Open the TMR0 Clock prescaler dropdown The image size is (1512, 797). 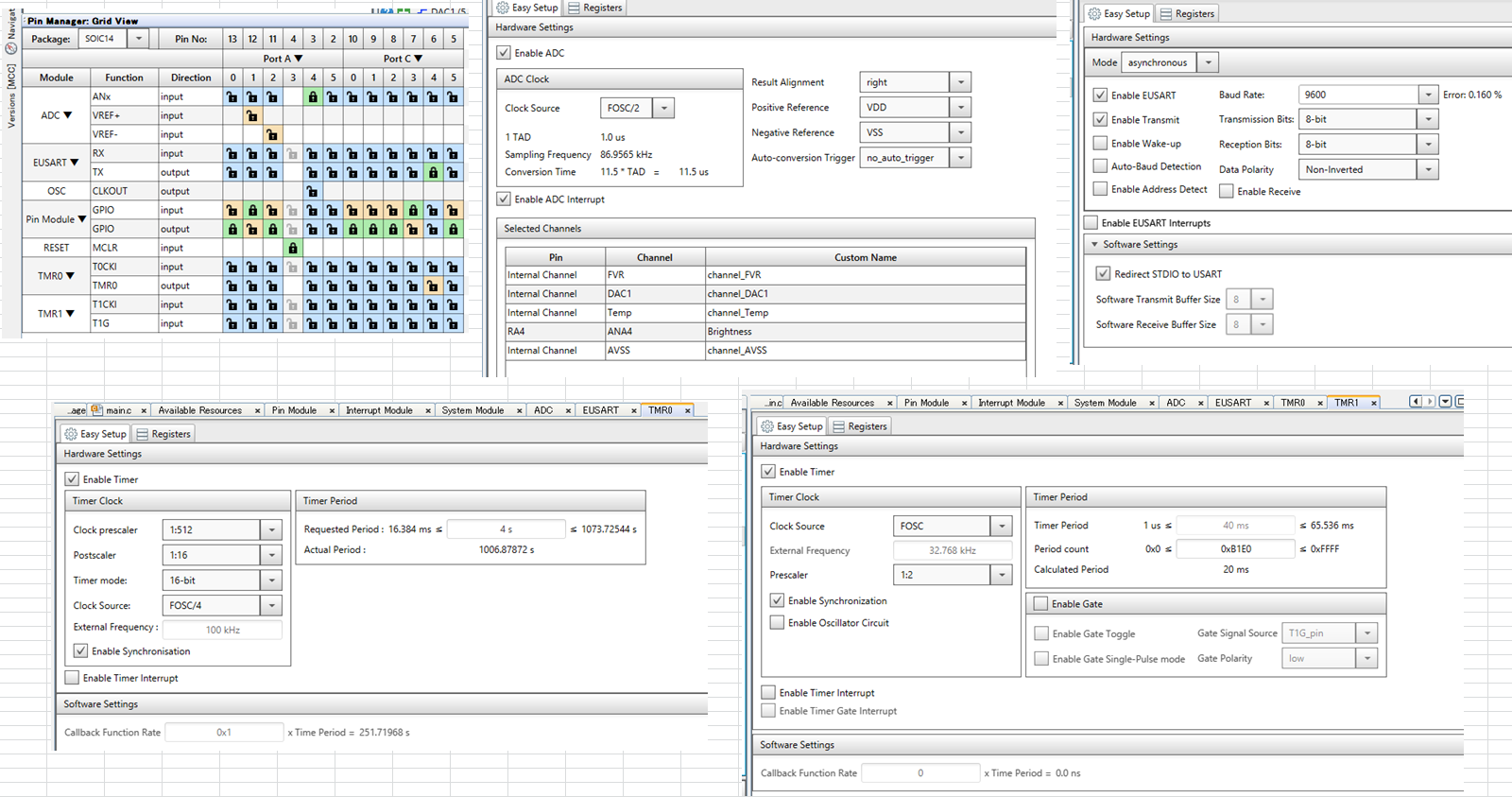click(272, 530)
